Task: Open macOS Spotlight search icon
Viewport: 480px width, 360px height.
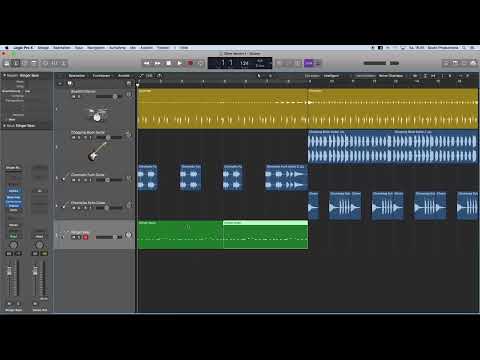Action: click(464, 48)
